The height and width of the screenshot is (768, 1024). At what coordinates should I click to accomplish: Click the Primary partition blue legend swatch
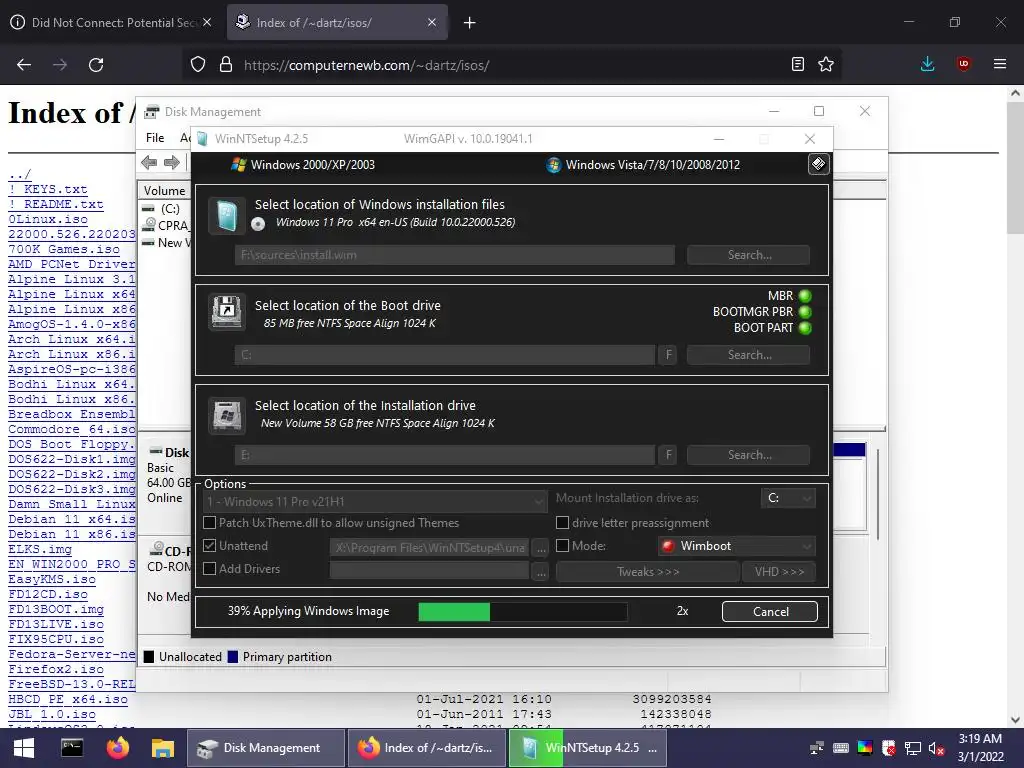tap(232, 656)
